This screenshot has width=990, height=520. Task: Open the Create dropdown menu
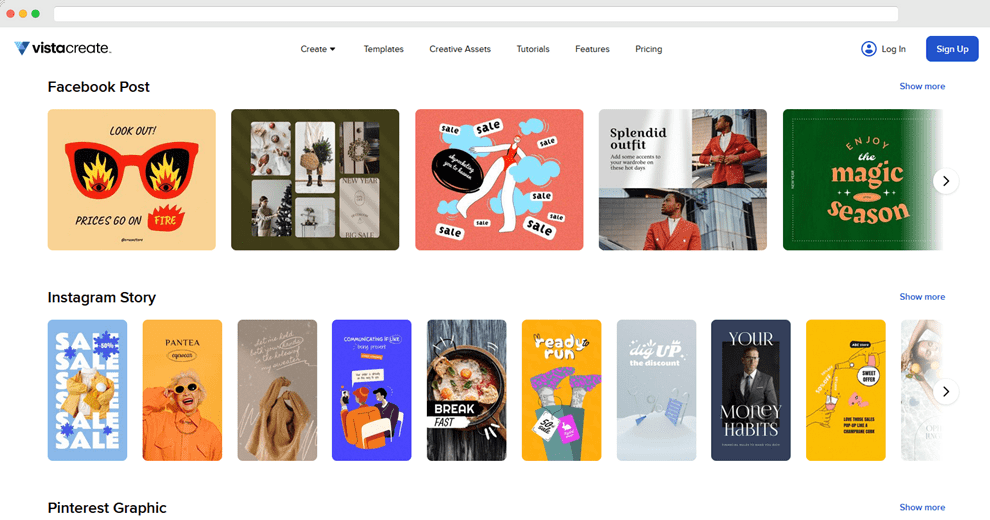pyautogui.click(x=318, y=49)
